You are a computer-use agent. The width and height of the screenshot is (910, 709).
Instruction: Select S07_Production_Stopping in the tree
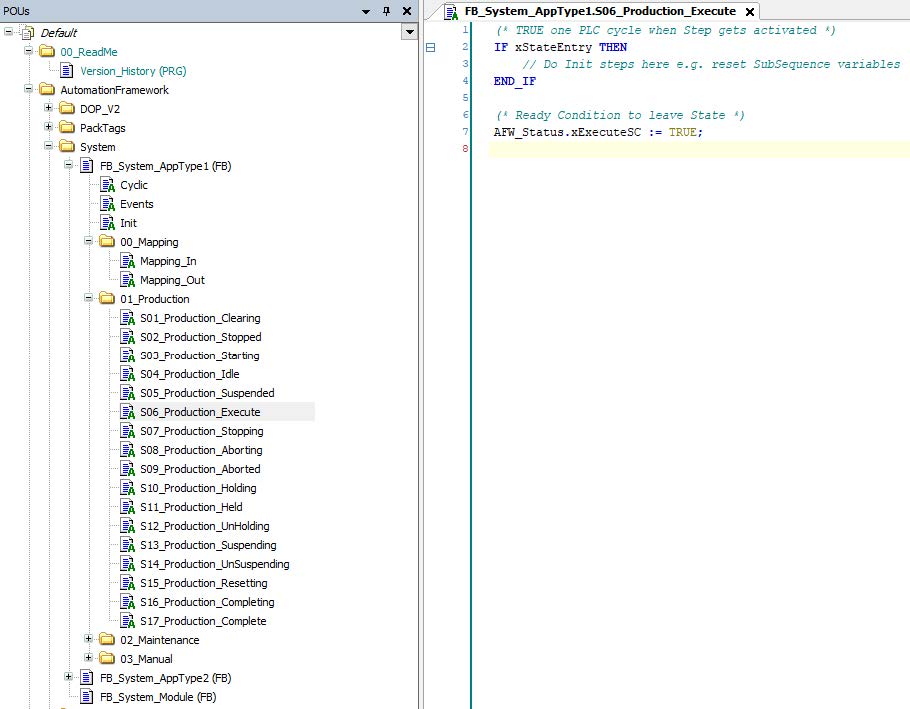pos(201,431)
